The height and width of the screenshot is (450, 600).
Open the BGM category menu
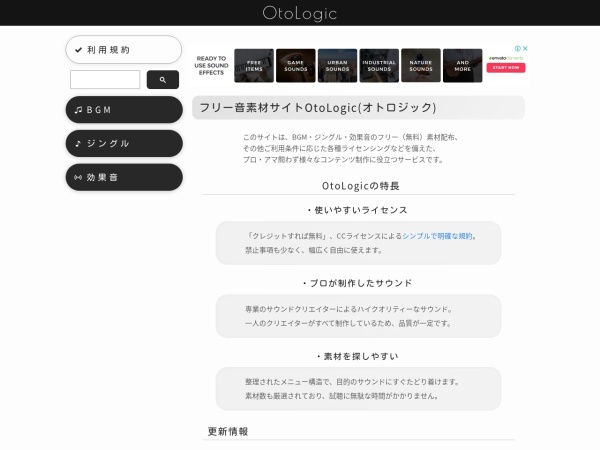click(124, 110)
